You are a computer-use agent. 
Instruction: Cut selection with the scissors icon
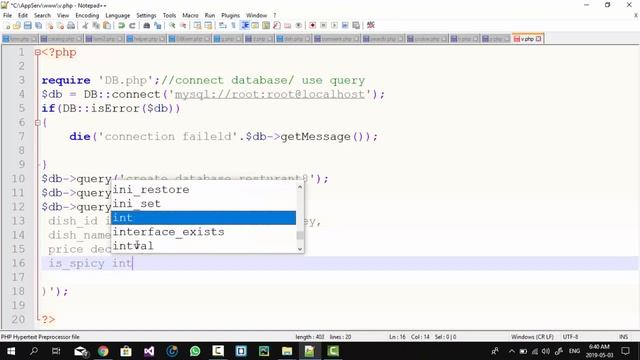point(85,25)
